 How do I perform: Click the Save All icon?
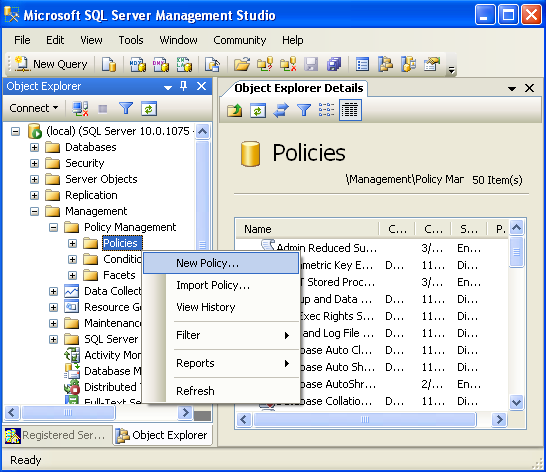point(334,64)
